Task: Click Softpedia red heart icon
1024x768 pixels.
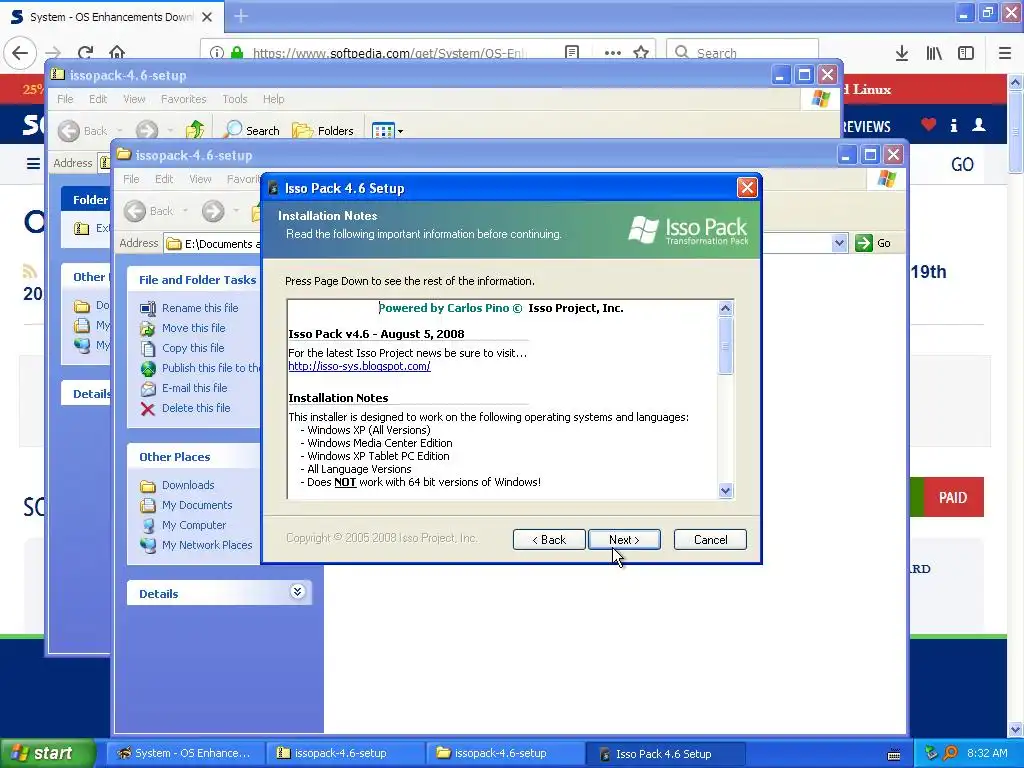Action: pyautogui.click(x=929, y=125)
